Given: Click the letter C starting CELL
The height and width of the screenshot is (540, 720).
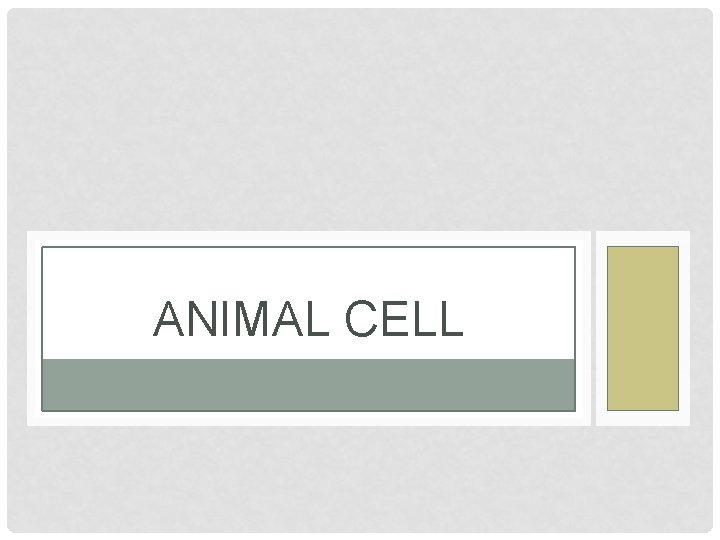Looking at the screenshot, I should click(361, 319).
